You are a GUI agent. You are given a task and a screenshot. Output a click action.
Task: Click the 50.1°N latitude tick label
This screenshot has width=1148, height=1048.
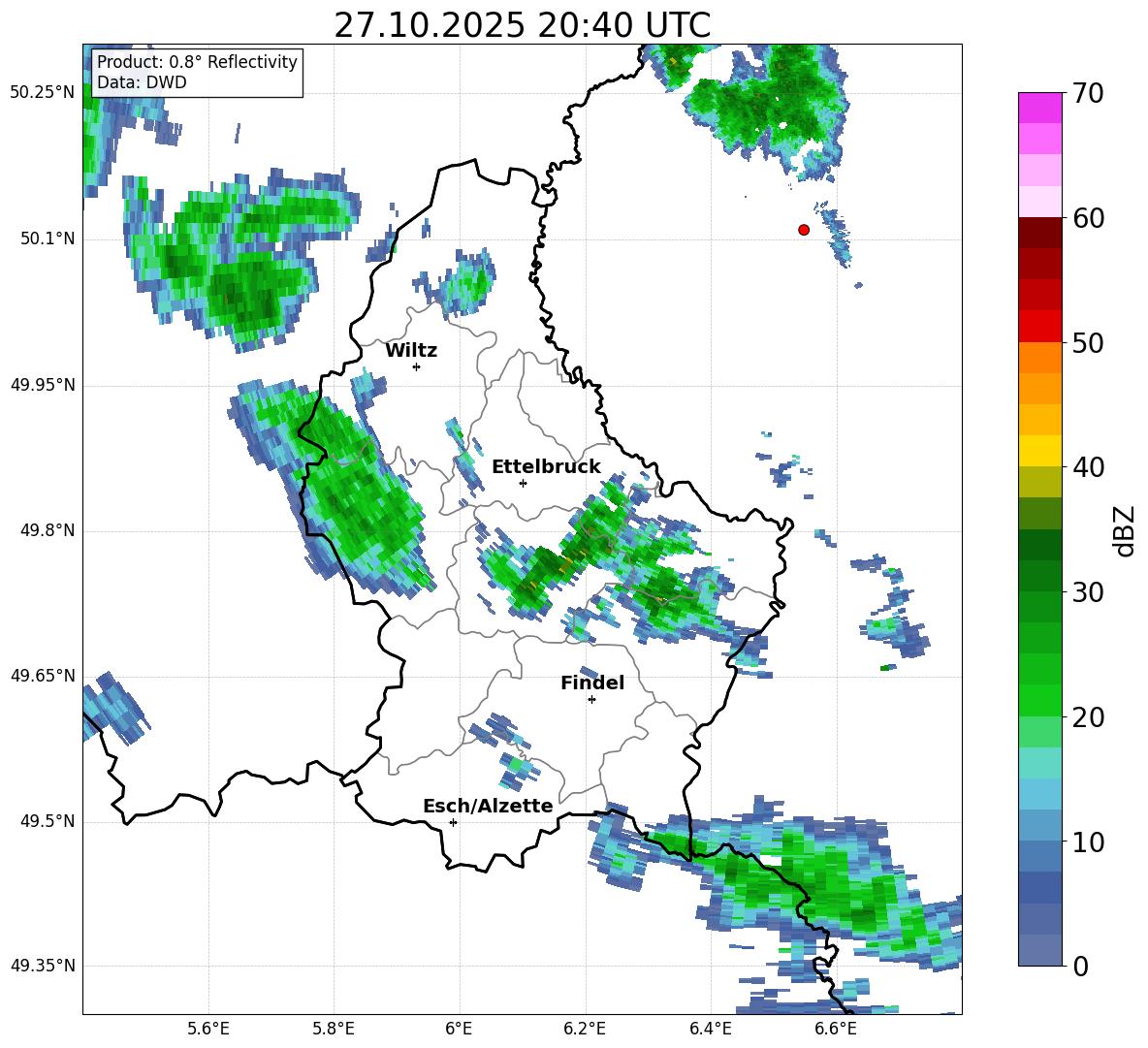coord(48,239)
